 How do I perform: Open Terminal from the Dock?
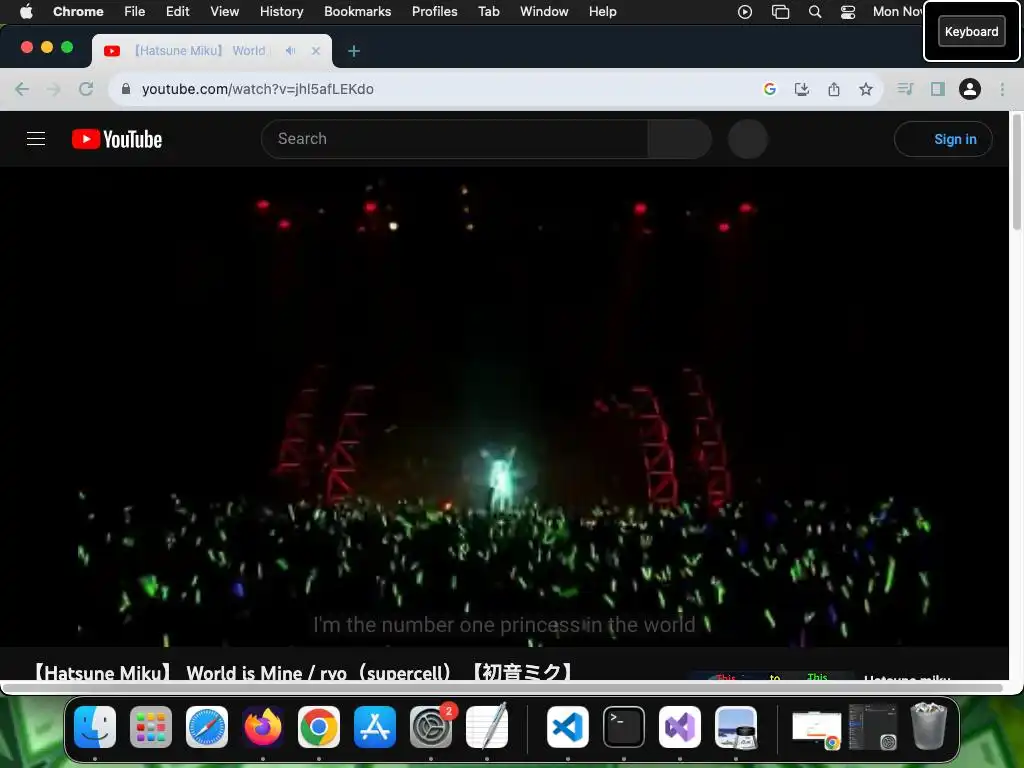coord(624,727)
